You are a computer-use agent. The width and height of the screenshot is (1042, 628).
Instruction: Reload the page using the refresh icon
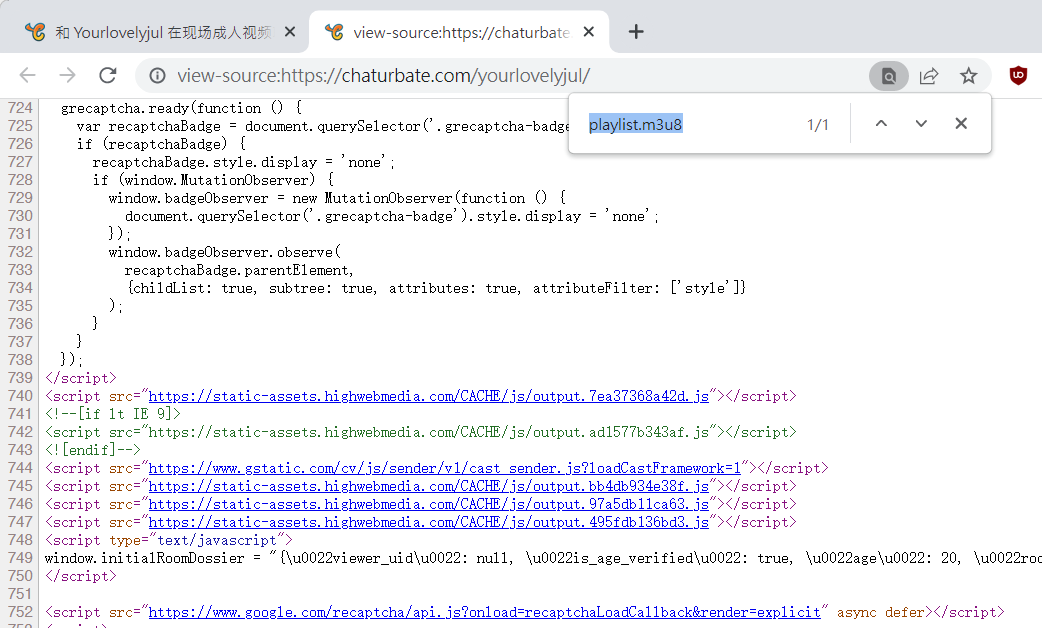(108, 75)
